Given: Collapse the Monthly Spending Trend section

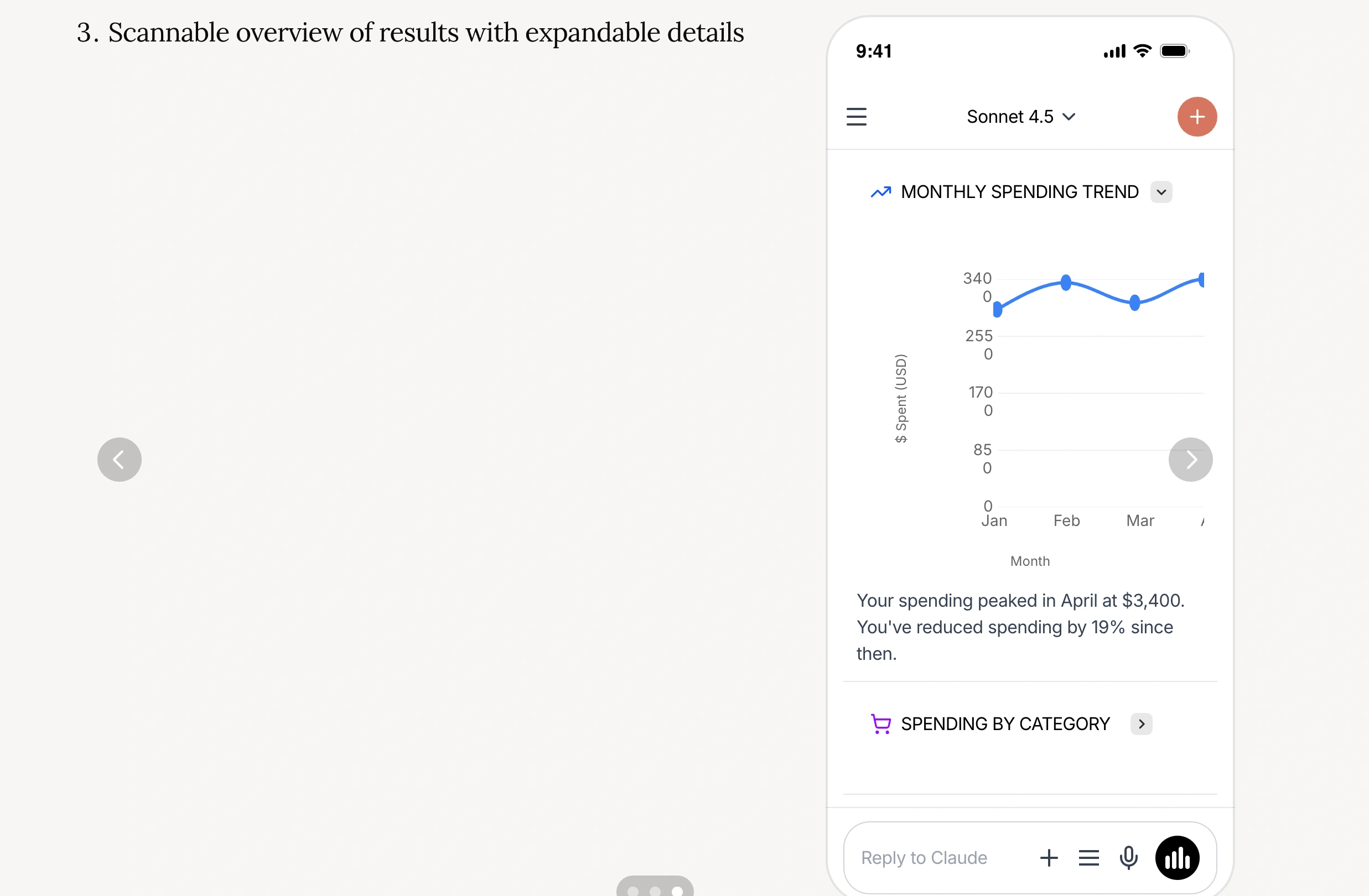Looking at the screenshot, I should pyautogui.click(x=1161, y=192).
